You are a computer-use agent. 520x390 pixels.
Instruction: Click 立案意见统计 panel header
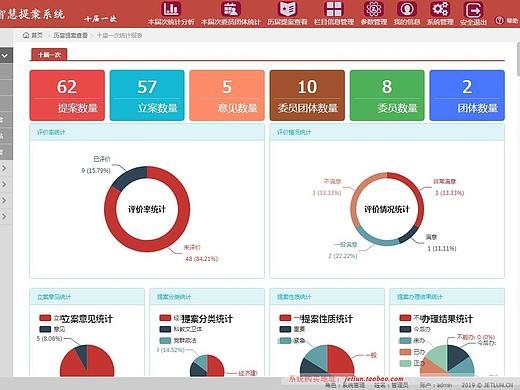click(x=87, y=297)
